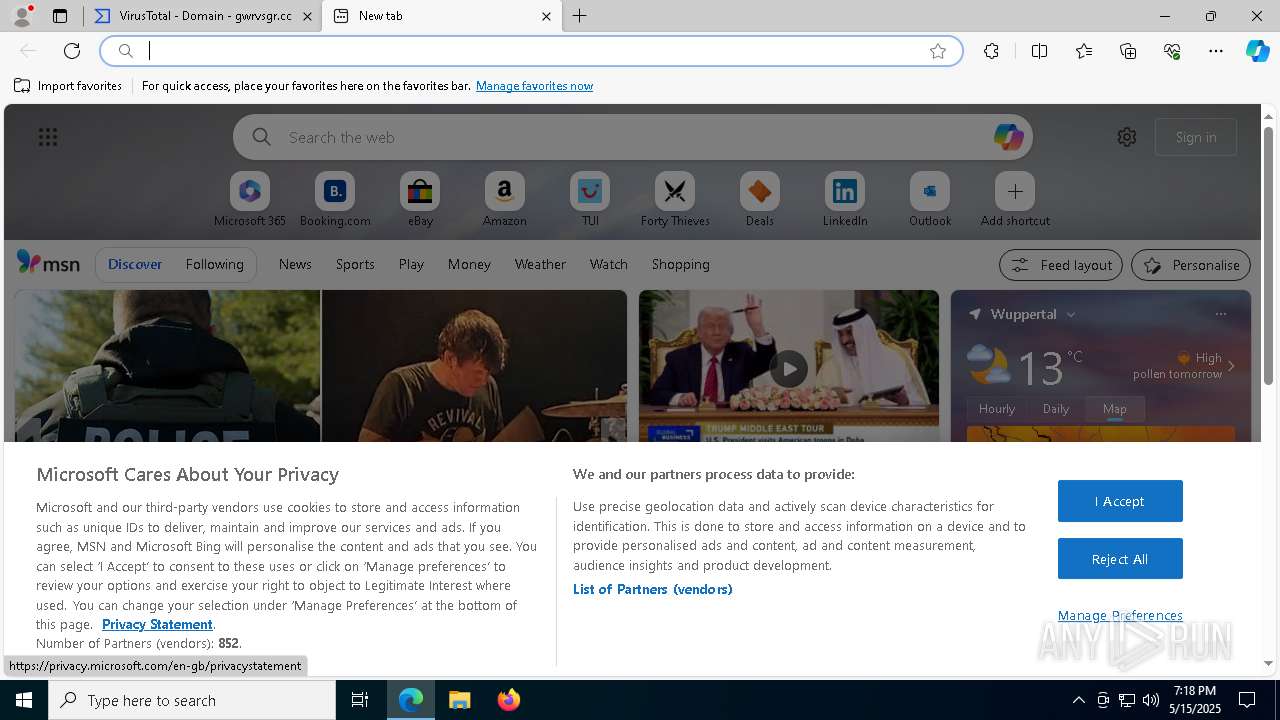Play the Trump Middle East tour video
The image size is (1280, 720).
tap(789, 368)
